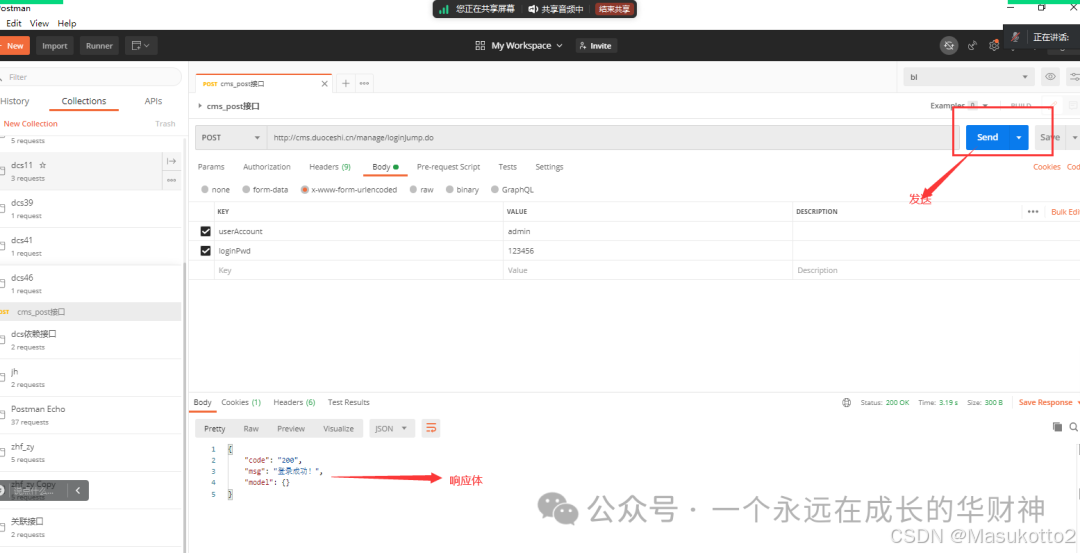
Task: Click the Import button
Action: pyautogui.click(x=55, y=46)
